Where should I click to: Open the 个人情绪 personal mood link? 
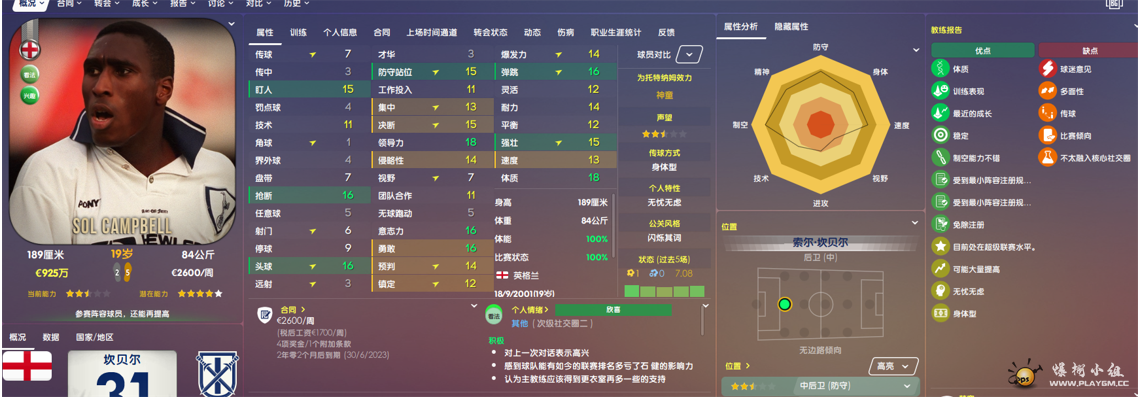[530, 310]
